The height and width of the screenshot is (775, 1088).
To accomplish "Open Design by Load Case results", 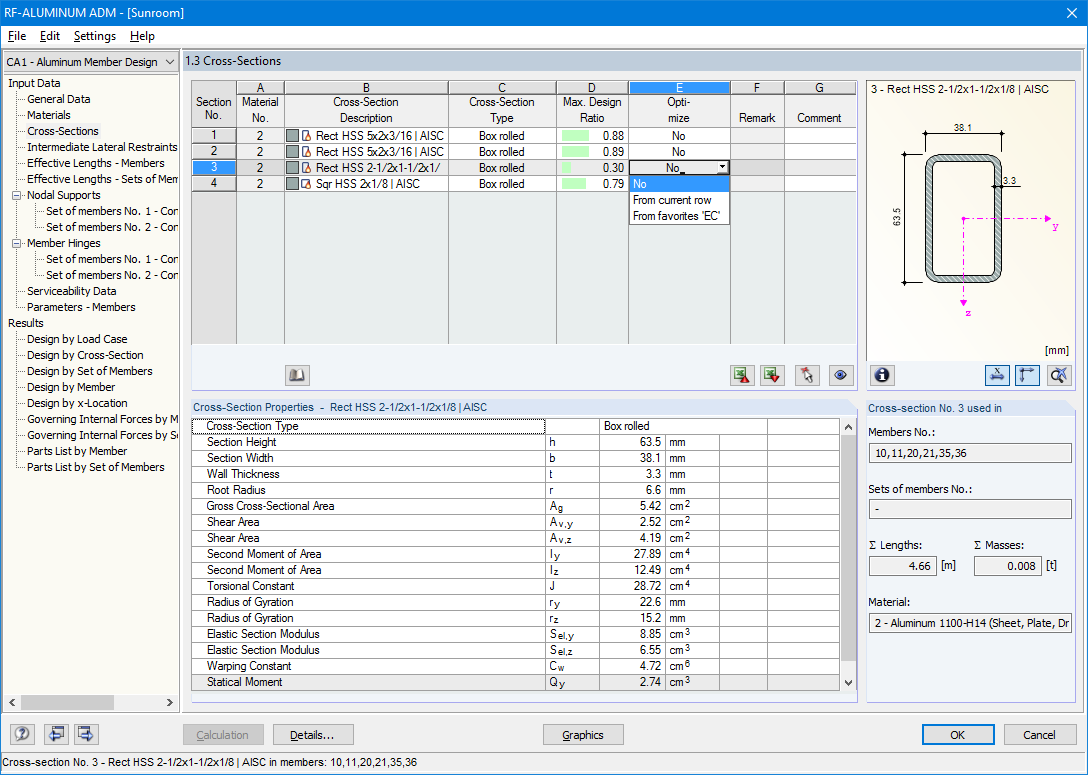I will [x=77, y=339].
